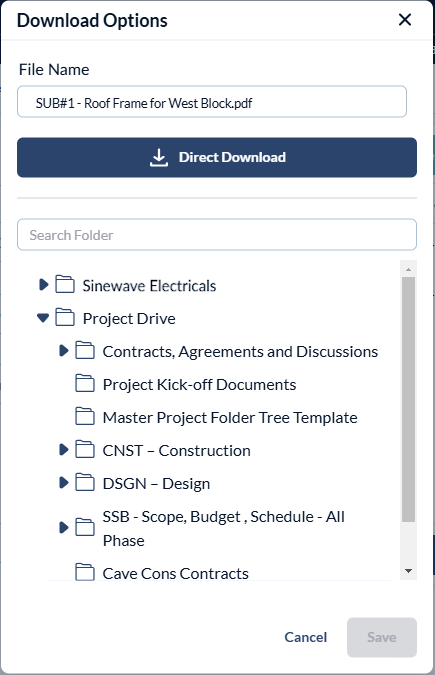Viewport: 435px width, 675px height.
Task: Click the folder list scrollbar down arrow
Action: (x=408, y=571)
